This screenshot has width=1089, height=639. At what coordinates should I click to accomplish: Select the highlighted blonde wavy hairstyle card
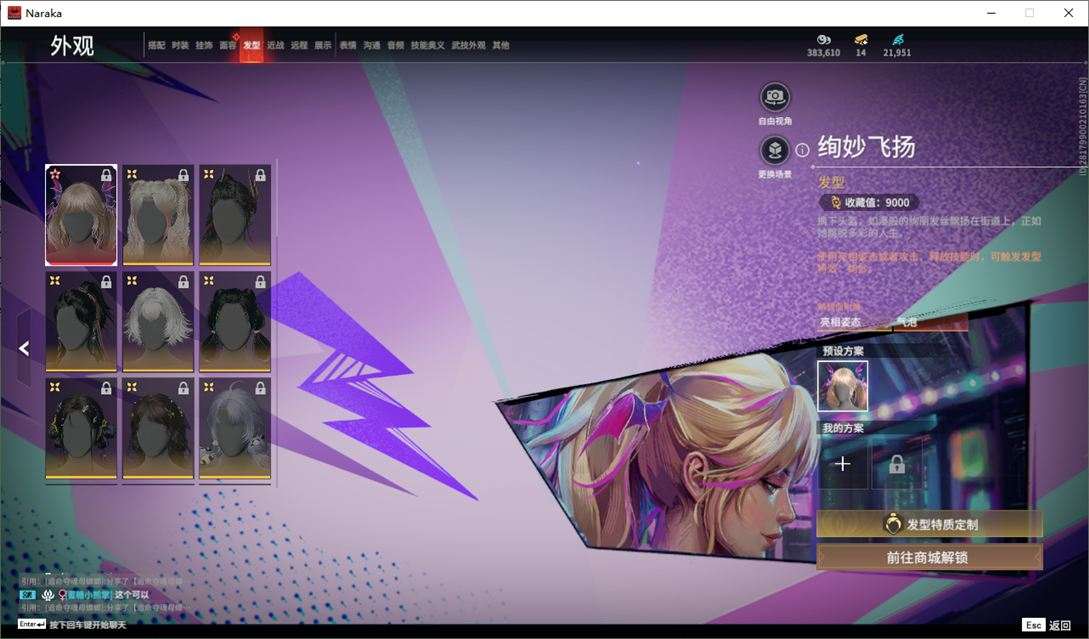click(x=81, y=215)
